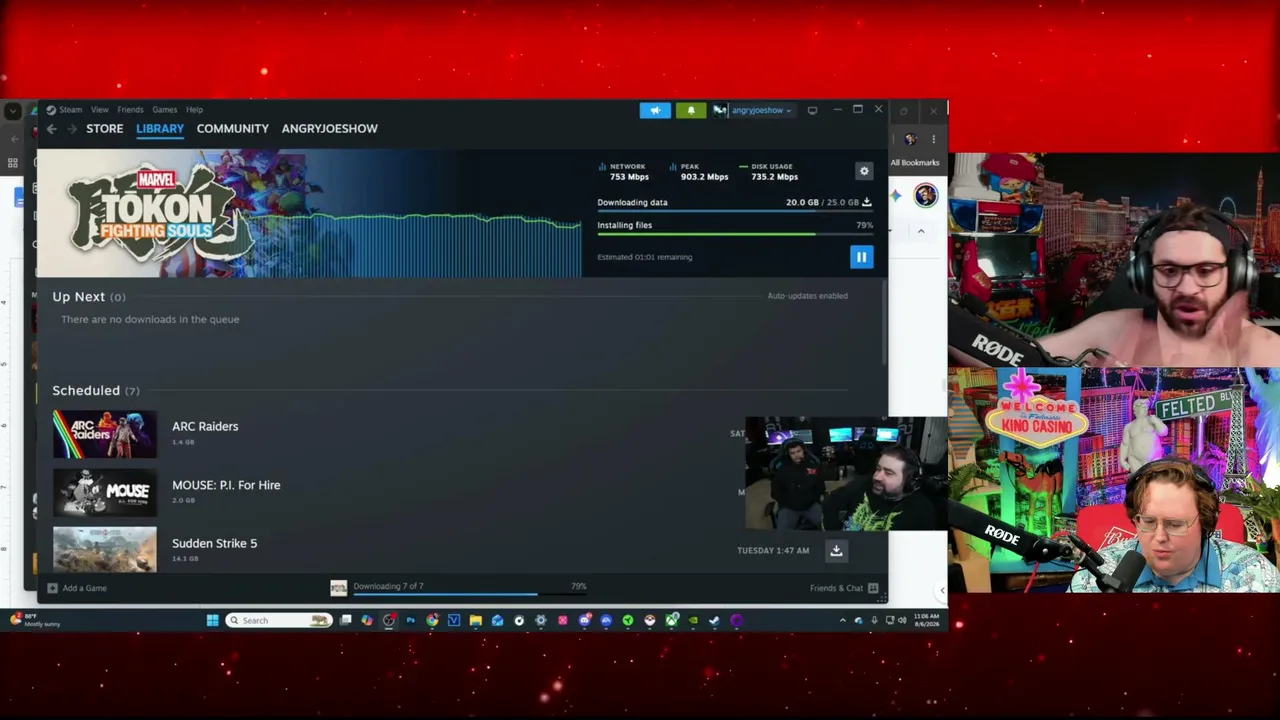Click the taskbar Search box
1280x720 pixels.
[278, 621]
